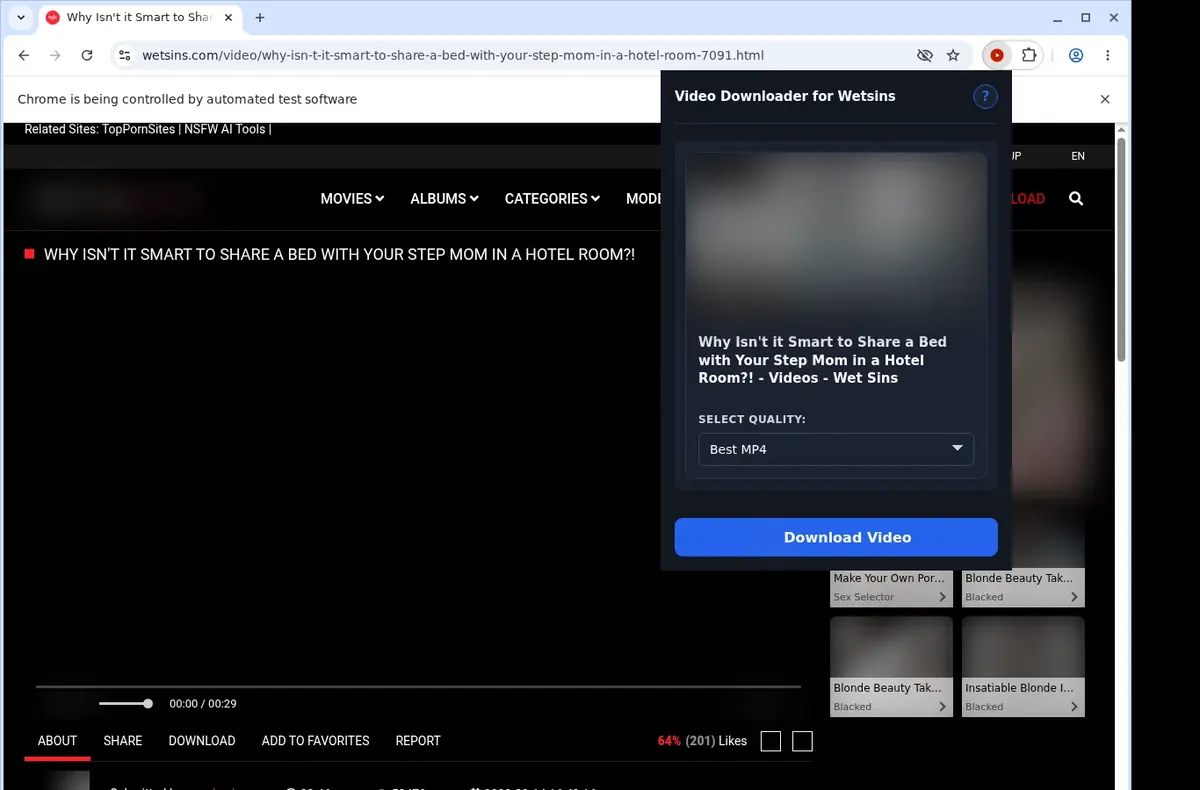Viewport: 1200px width, 790px height.
Task: View site information in address bar
Action: pos(123,56)
